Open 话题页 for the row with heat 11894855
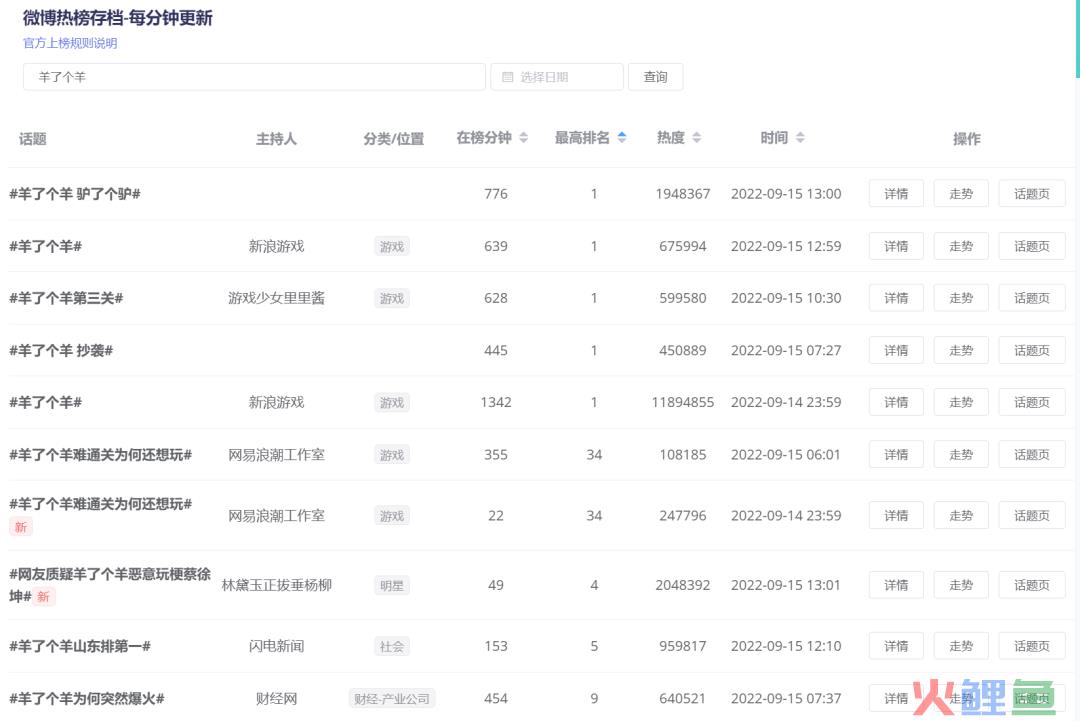This screenshot has height=721, width=1080. [1032, 402]
